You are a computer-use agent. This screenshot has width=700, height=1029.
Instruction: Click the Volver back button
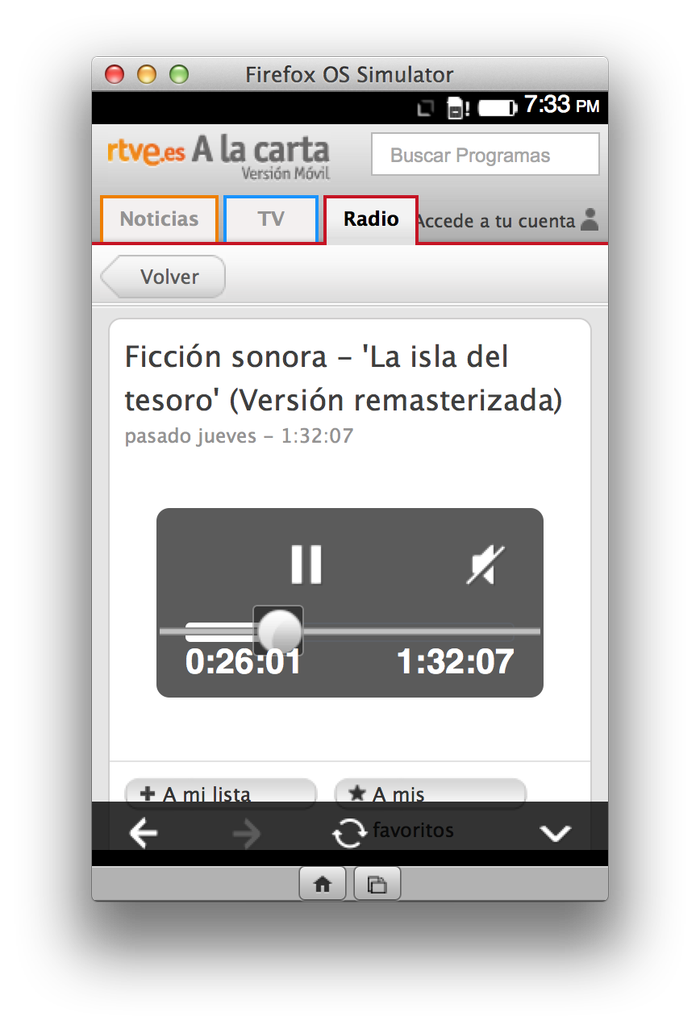tap(163, 277)
